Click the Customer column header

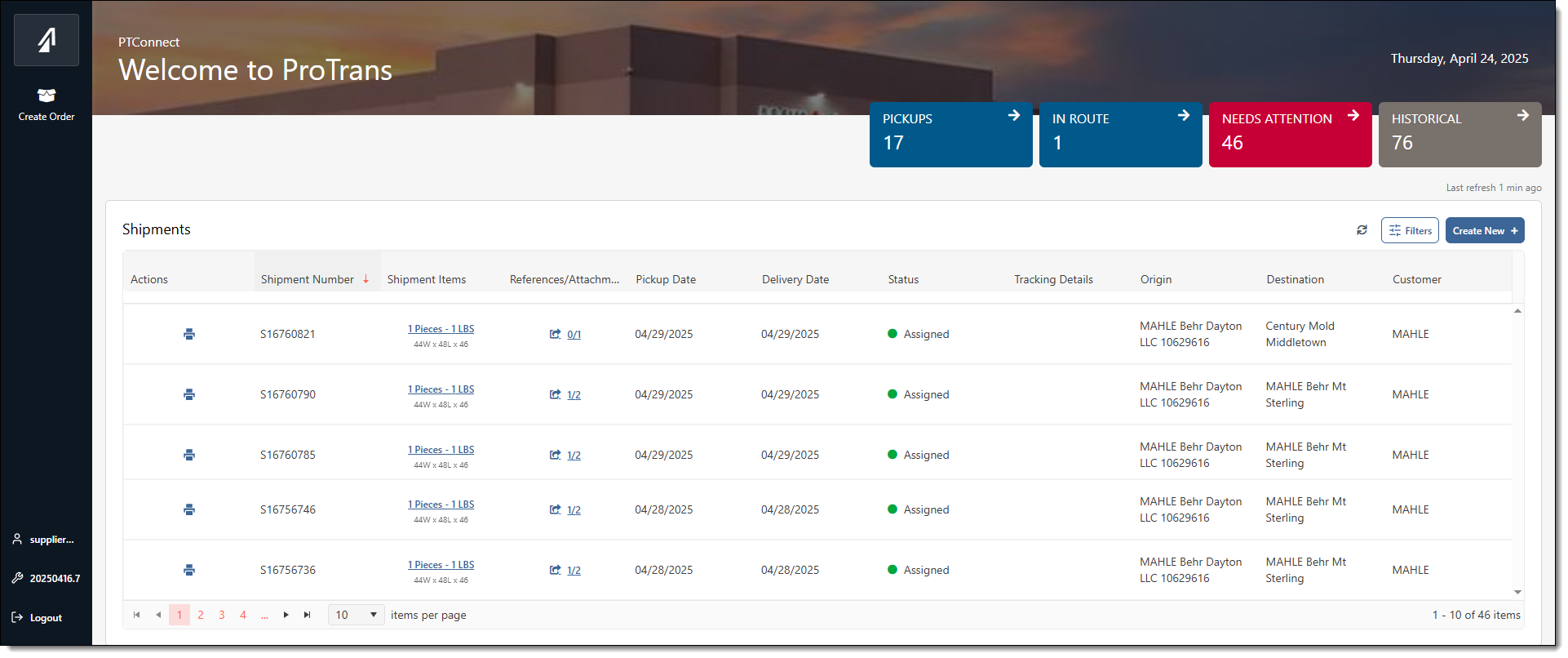tap(1417, 279)
